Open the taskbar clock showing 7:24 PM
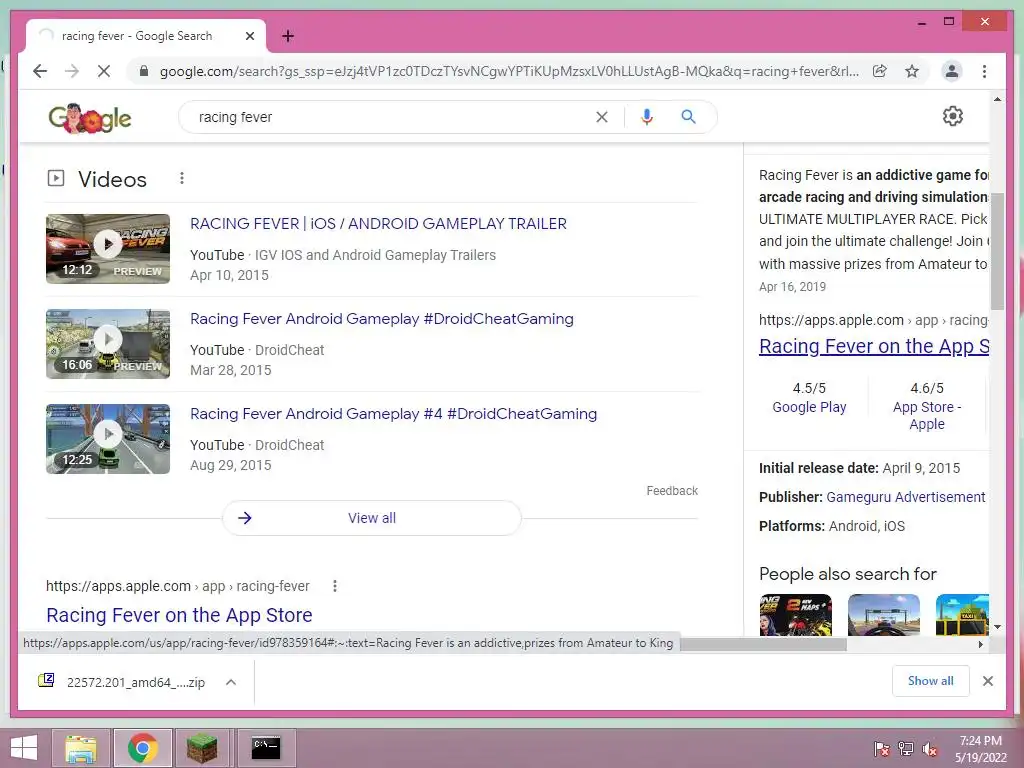 click(x=981, y=749)
